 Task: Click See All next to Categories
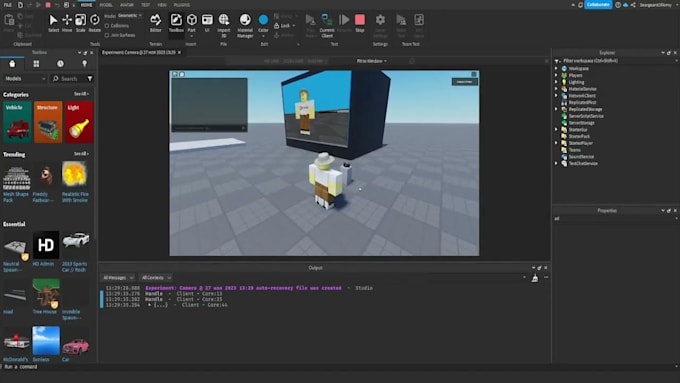point(81,94)
